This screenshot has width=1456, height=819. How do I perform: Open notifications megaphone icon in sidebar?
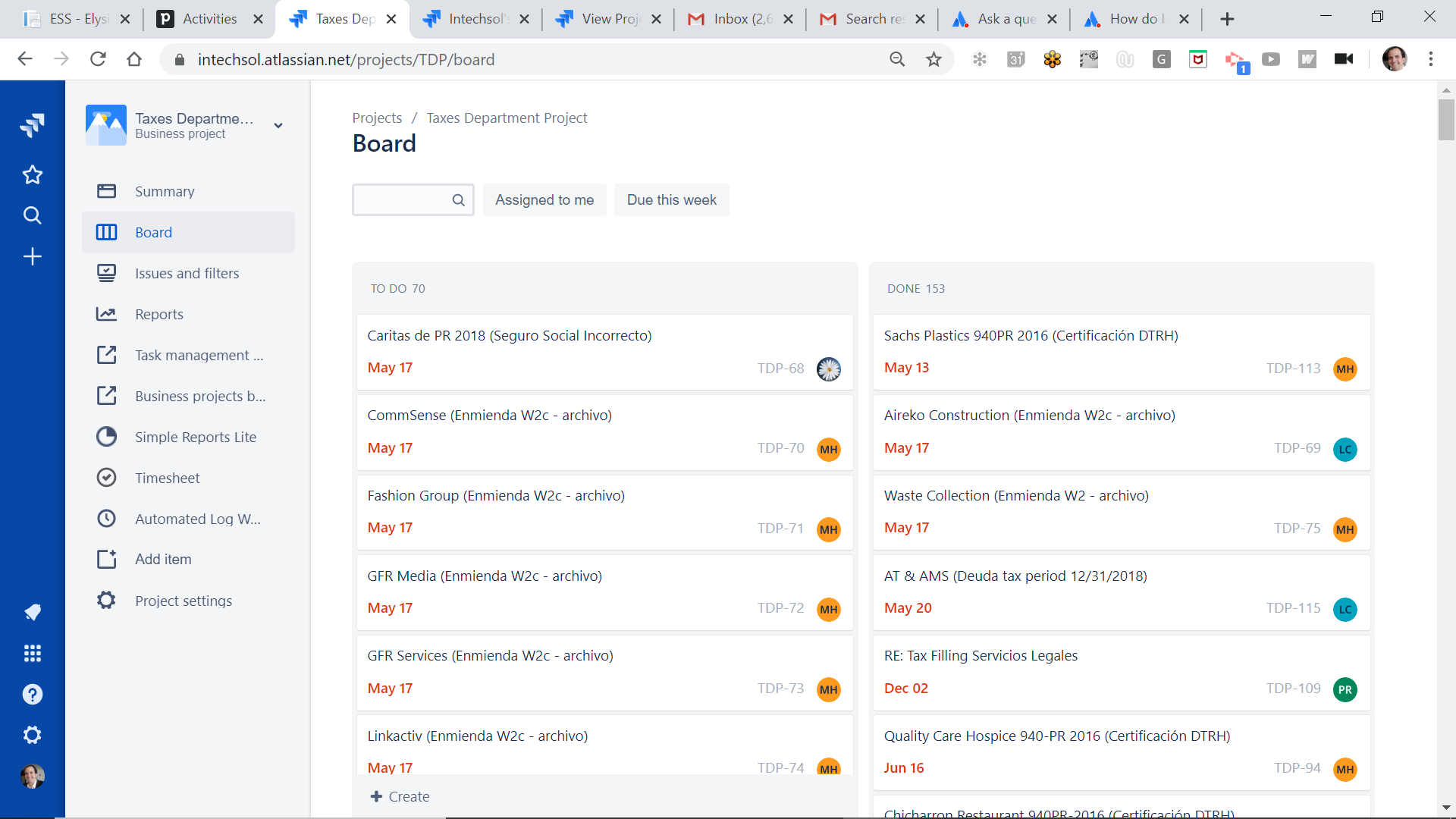pos(32,612)
